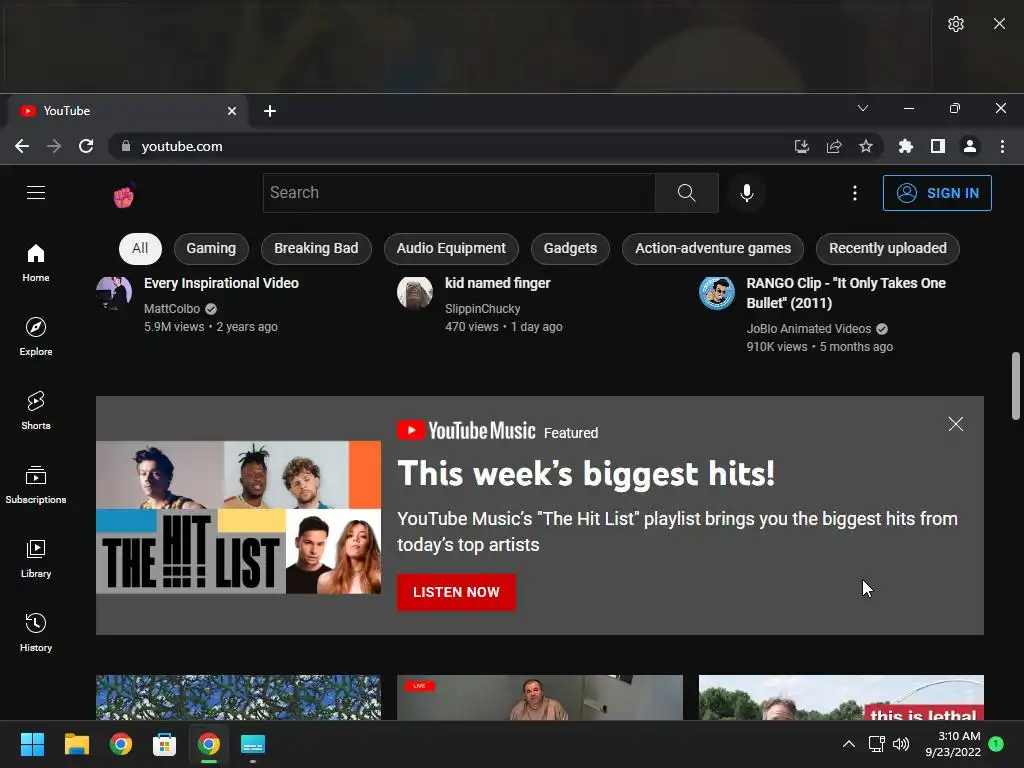
Task: Click the site lock icon
Action: click(x=126, y=146)
